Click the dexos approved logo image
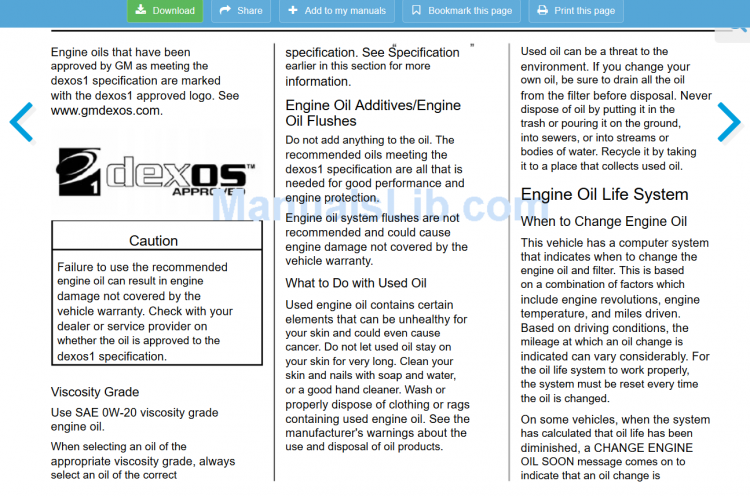750x496 pixels. click(156, 172)
